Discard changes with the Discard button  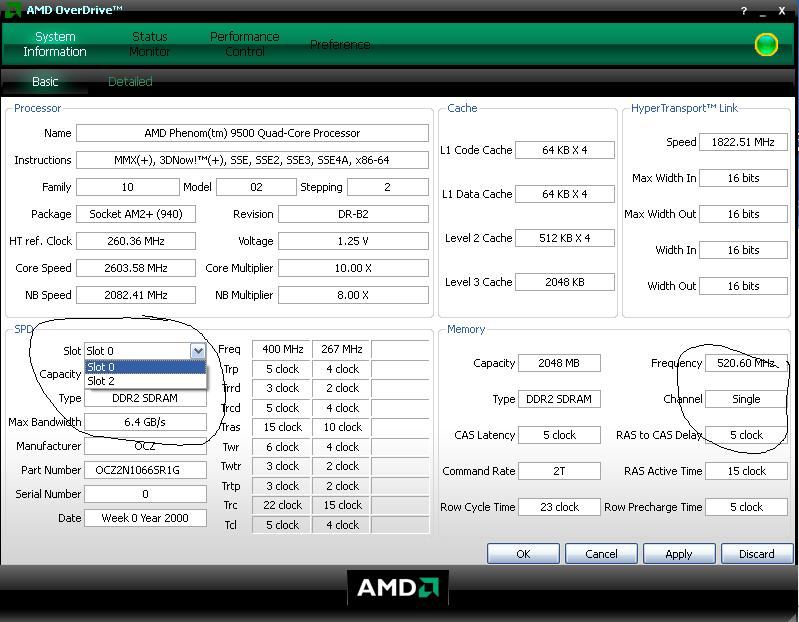click(757, 554)
